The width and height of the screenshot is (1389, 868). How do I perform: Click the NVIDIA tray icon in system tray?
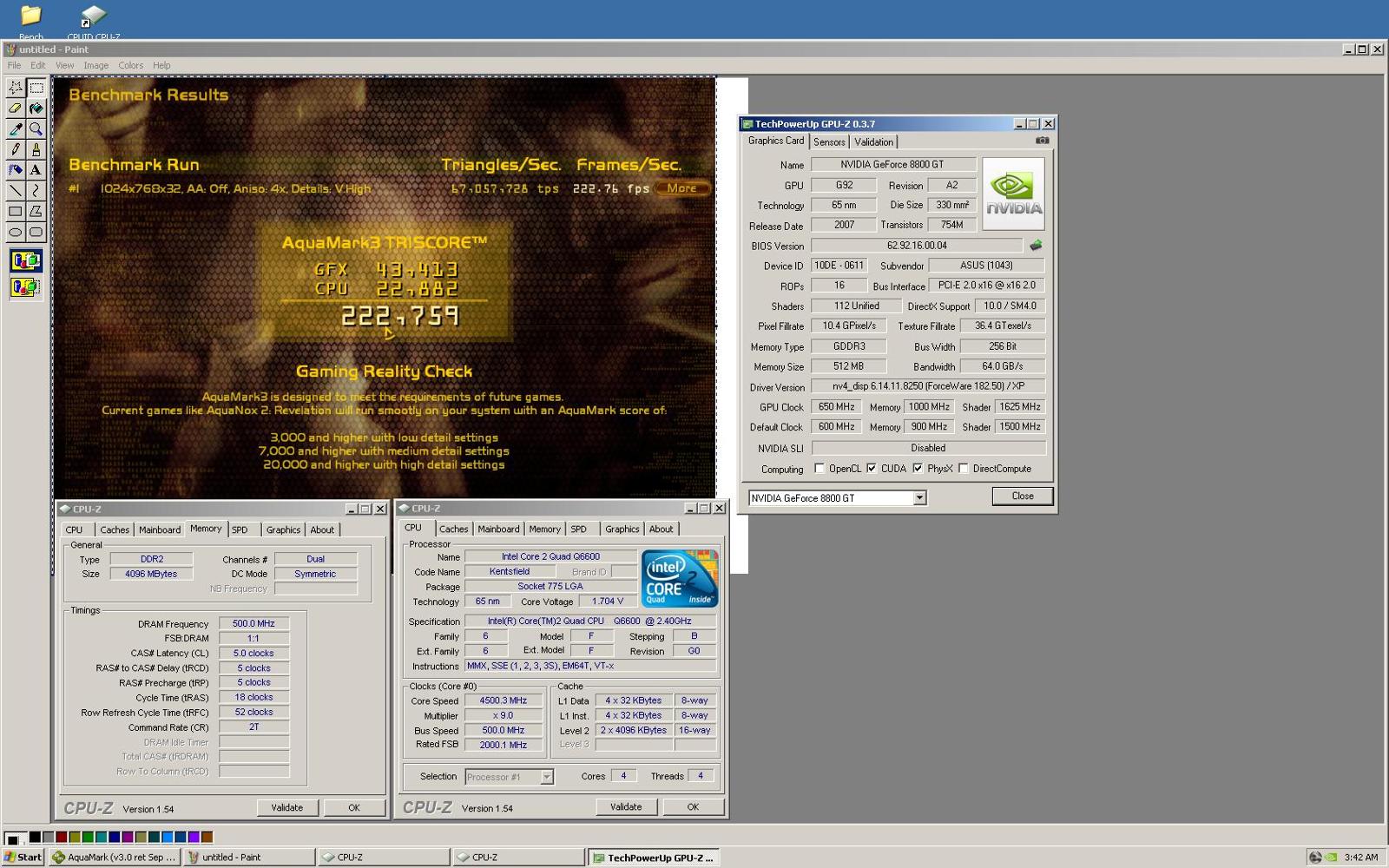click(1331, 857)
